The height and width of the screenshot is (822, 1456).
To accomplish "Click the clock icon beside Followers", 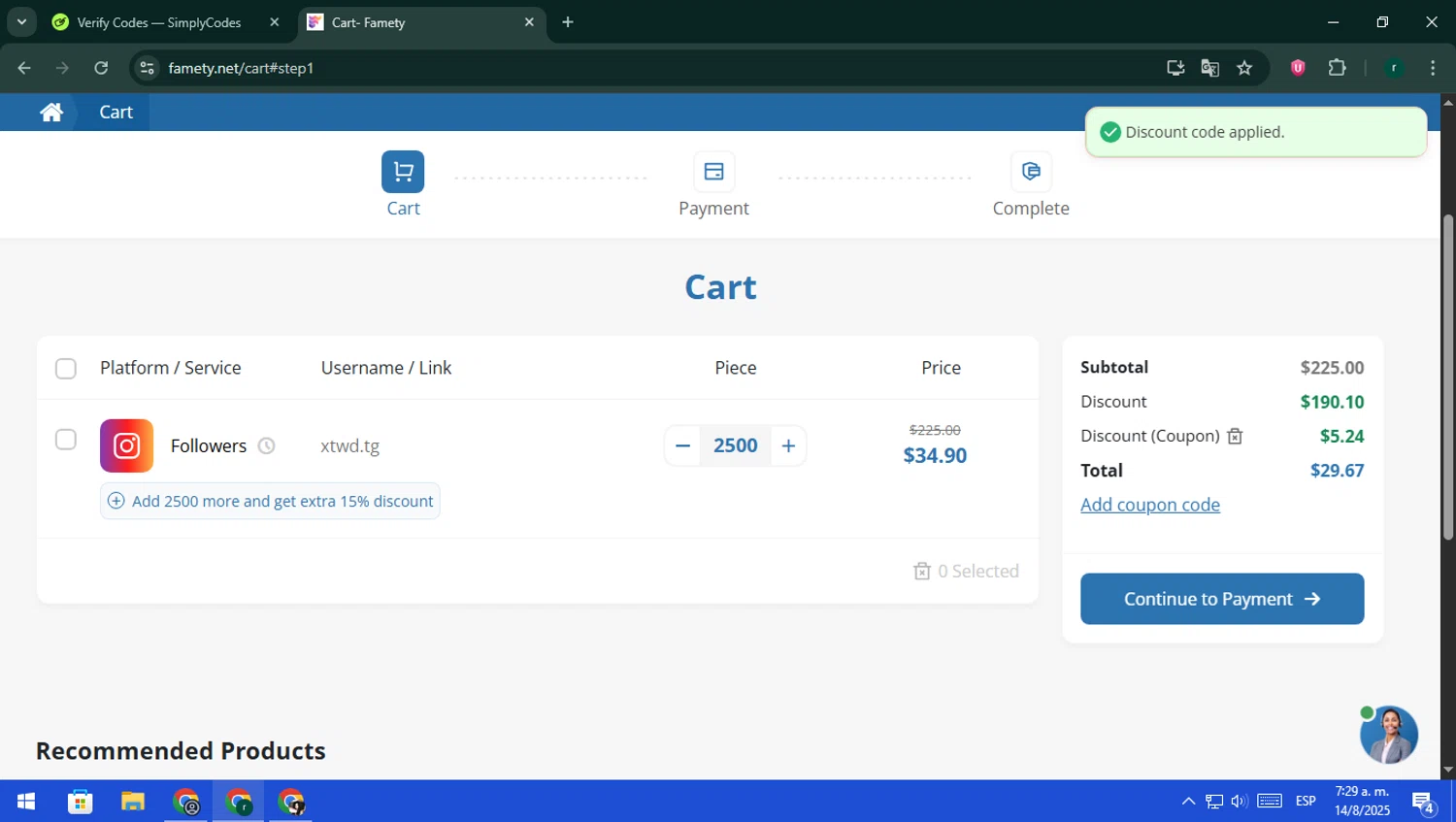I will pyautogui.click(x=266, y=446).
